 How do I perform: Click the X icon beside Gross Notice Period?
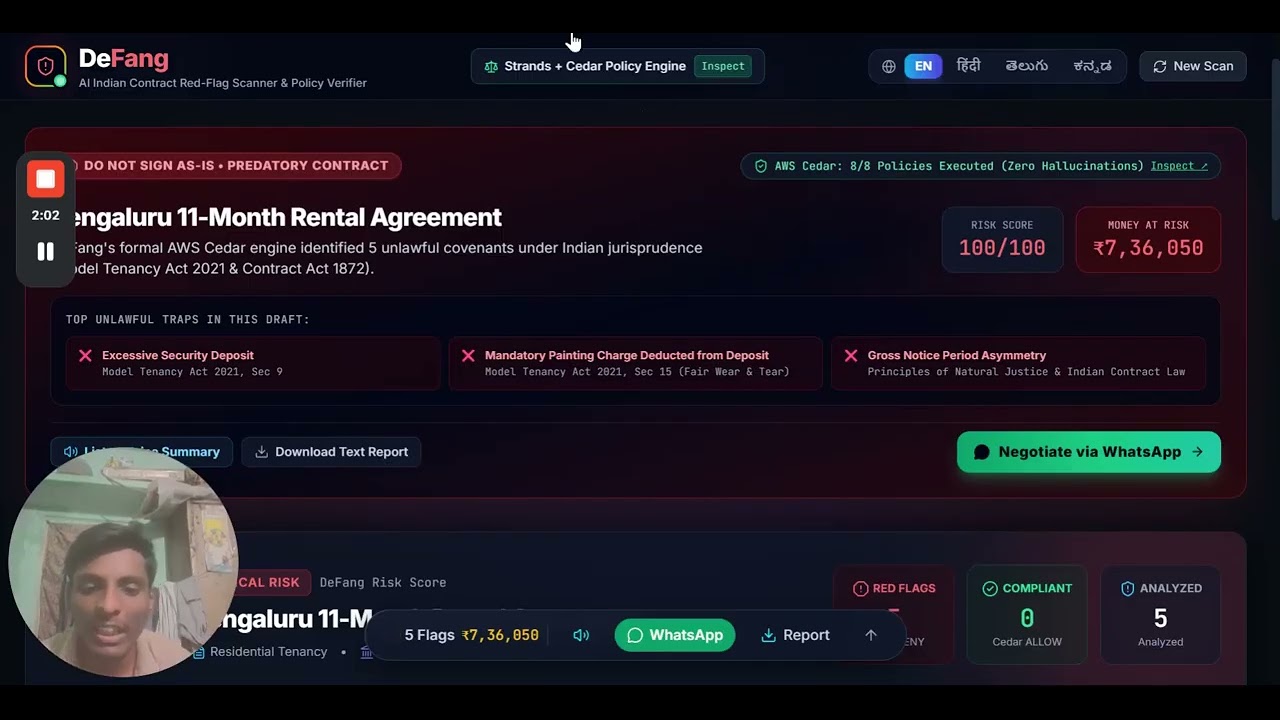851,355
